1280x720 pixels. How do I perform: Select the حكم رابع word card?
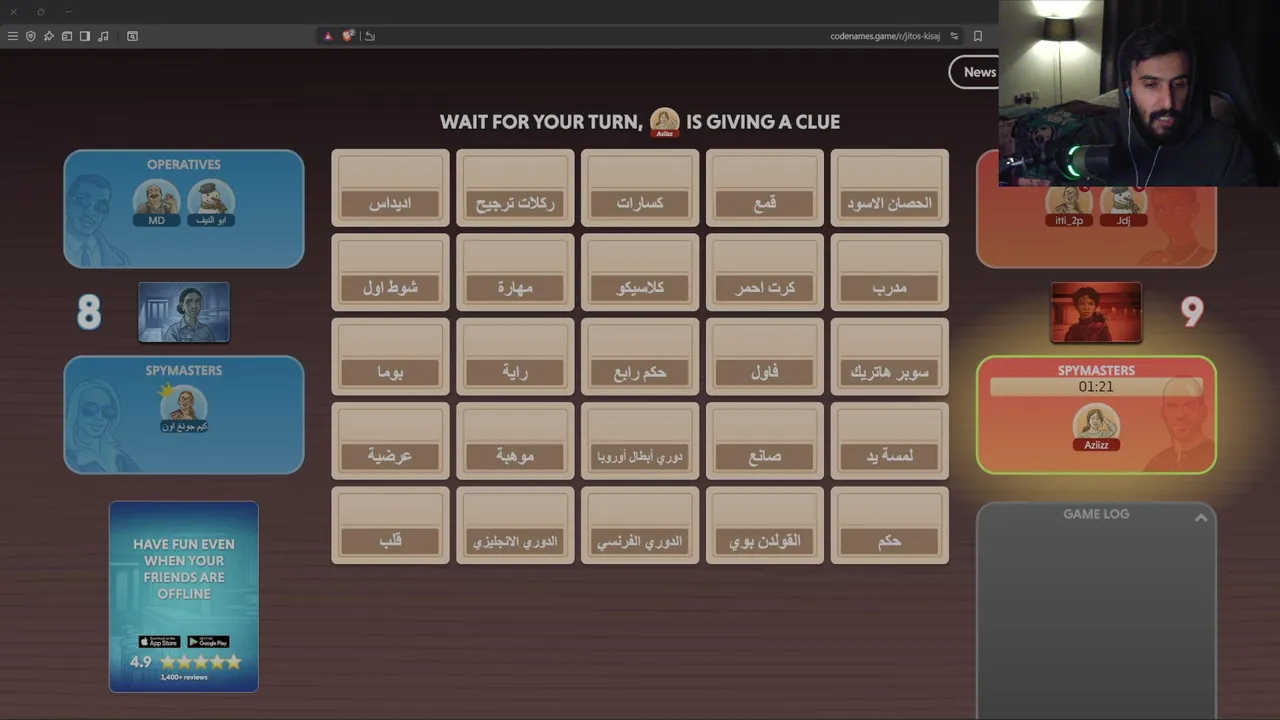pos(640,357)
